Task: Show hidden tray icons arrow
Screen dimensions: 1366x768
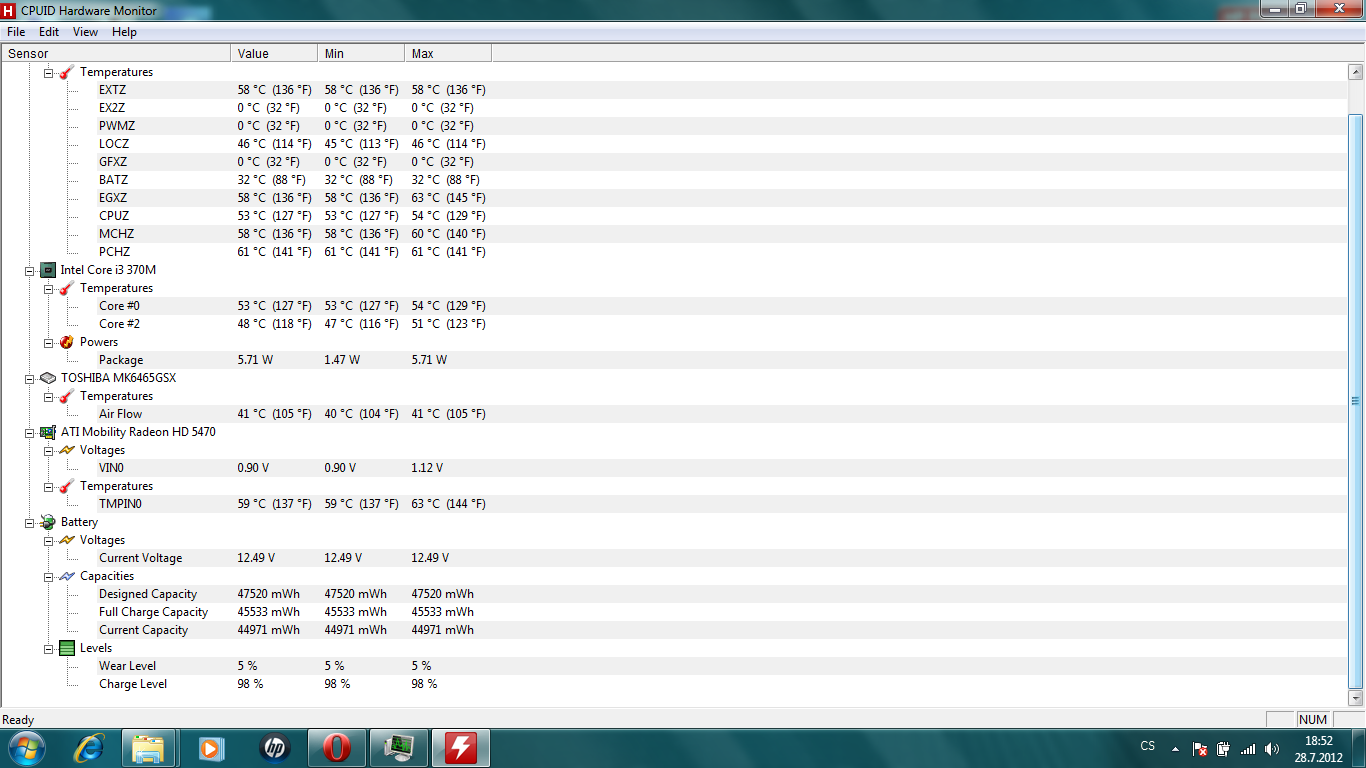Action: [1175, 748]
